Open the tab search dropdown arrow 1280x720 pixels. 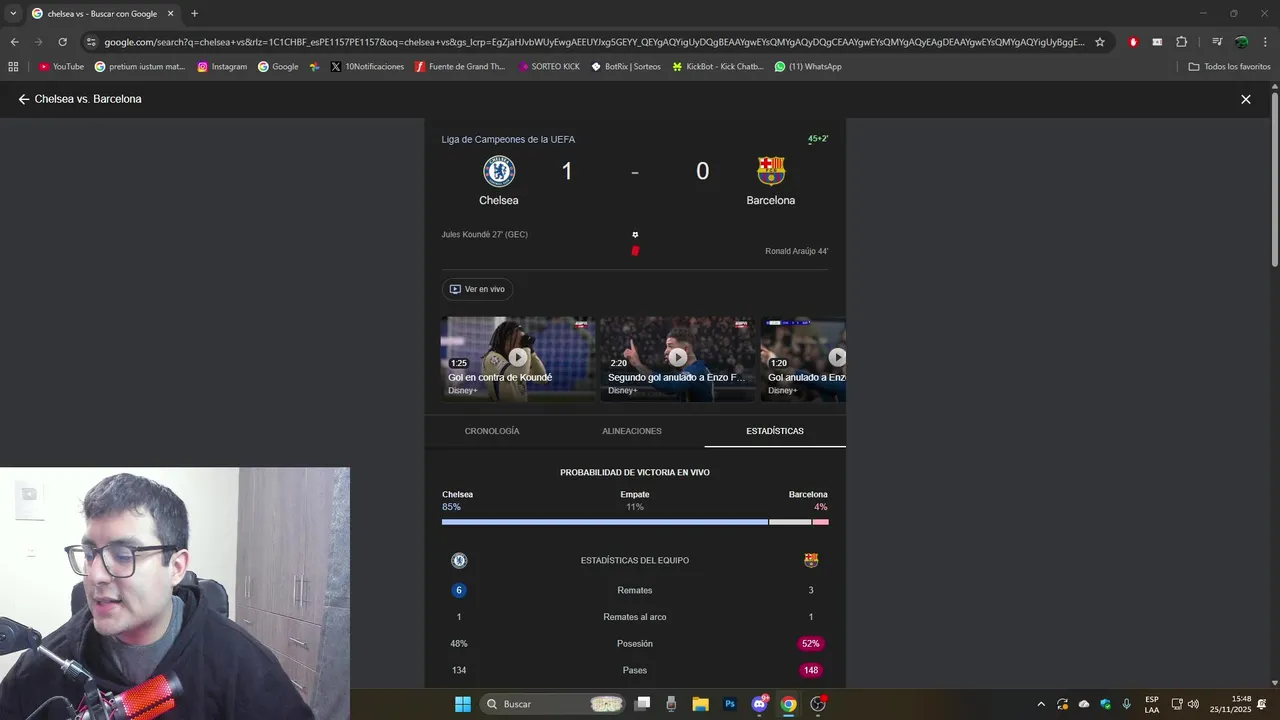(13, 14)
